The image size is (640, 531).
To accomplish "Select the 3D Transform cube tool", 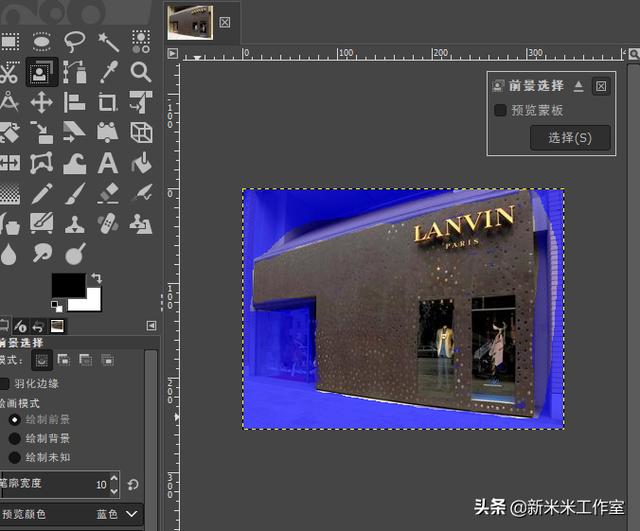I will 141,132.
